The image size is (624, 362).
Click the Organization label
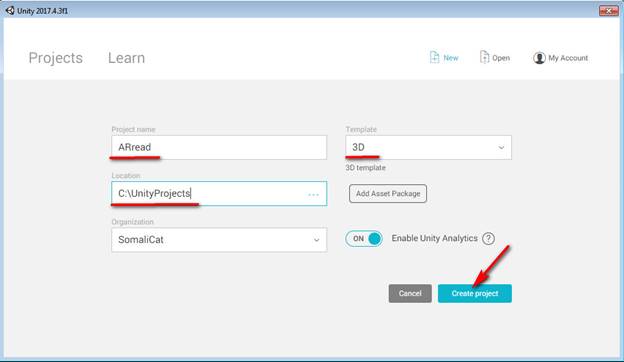tap(133, 222)
